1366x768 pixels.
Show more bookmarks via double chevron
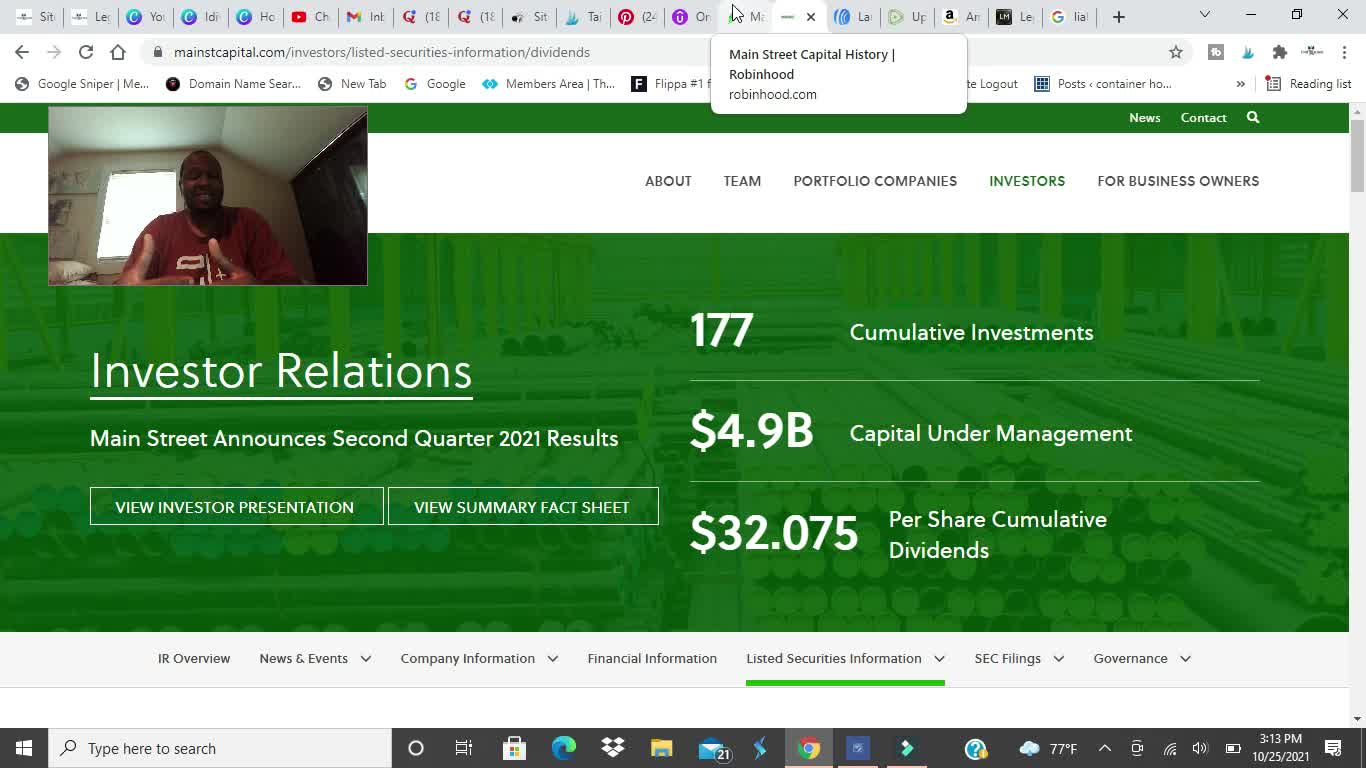[x=1240, y=84]
